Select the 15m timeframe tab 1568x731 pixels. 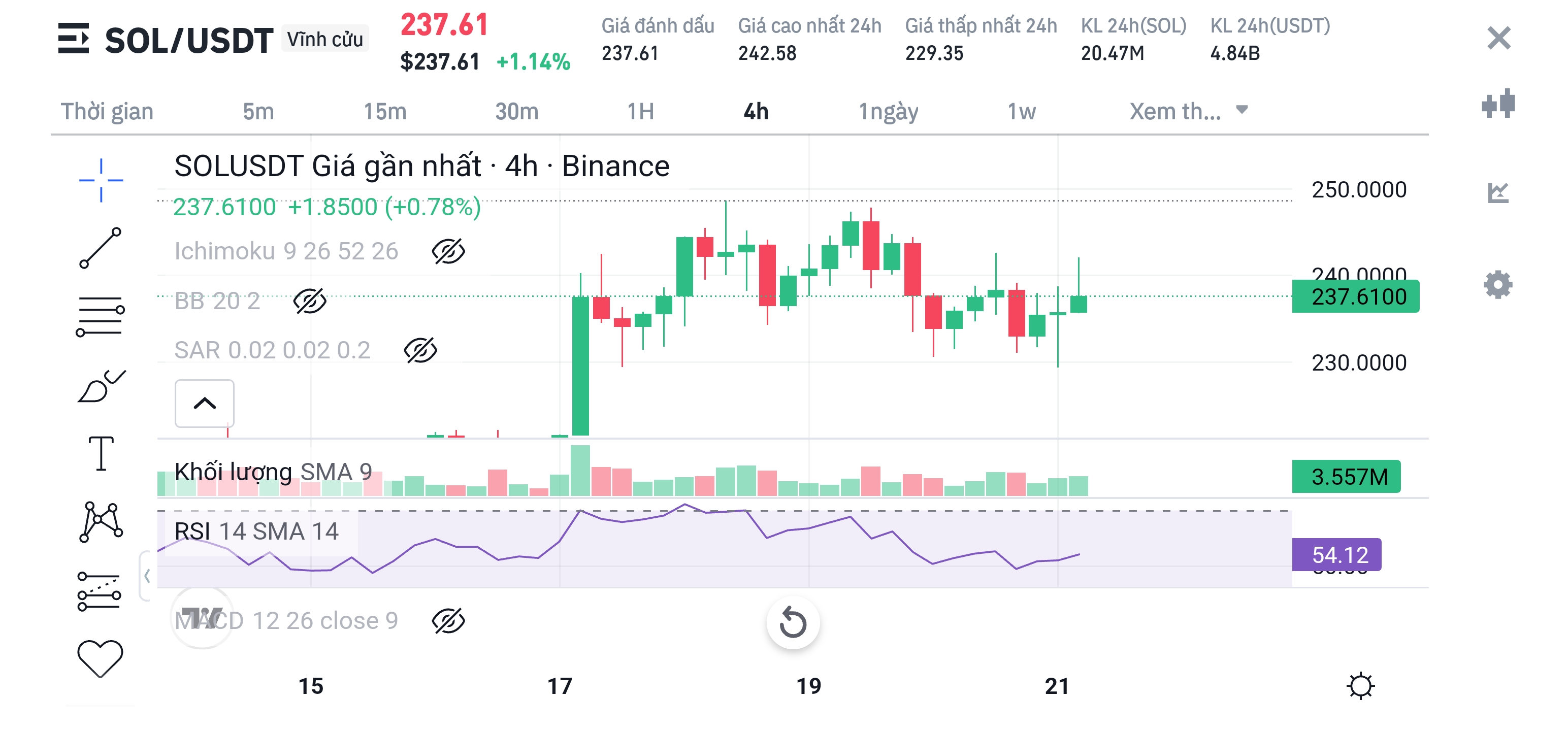[x=385, y=111]
